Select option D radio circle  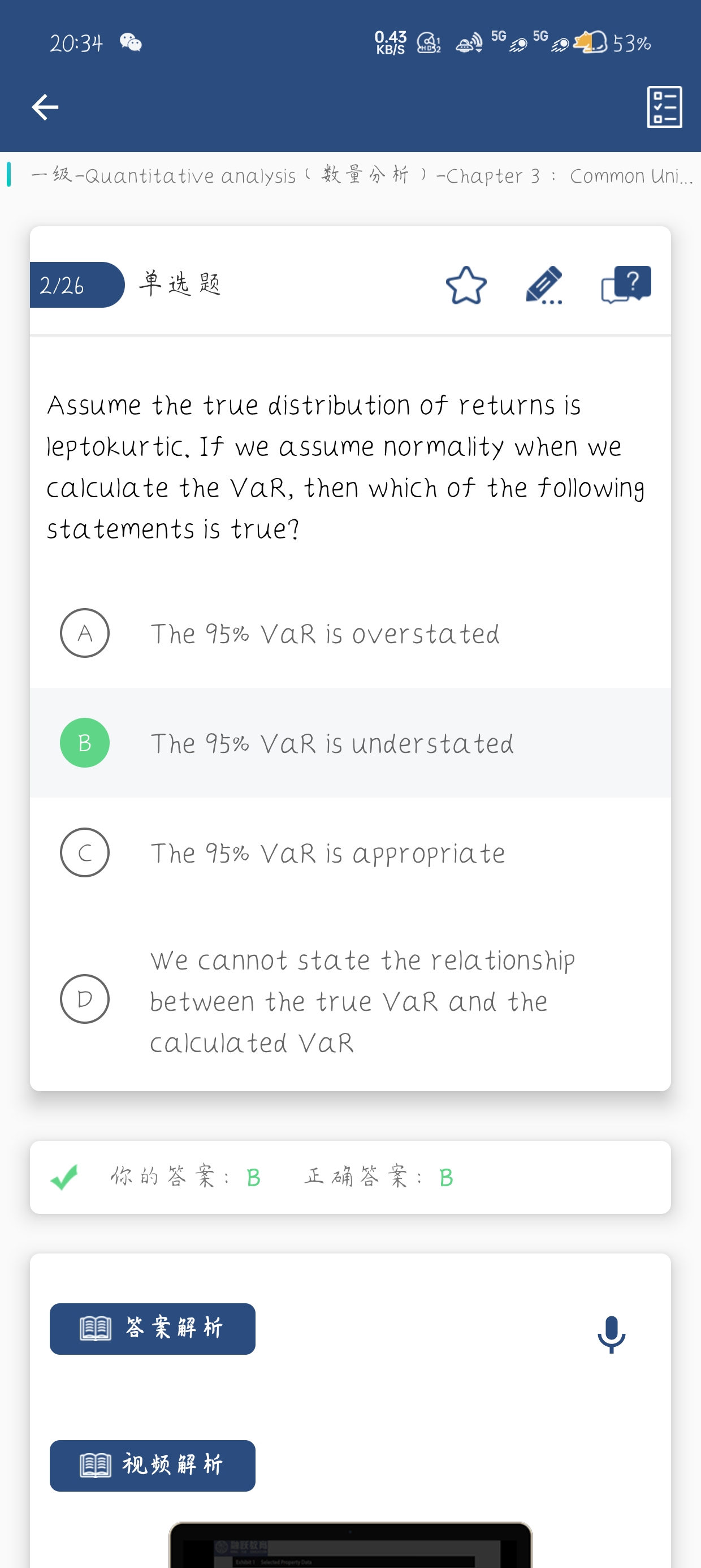point(85,999)
